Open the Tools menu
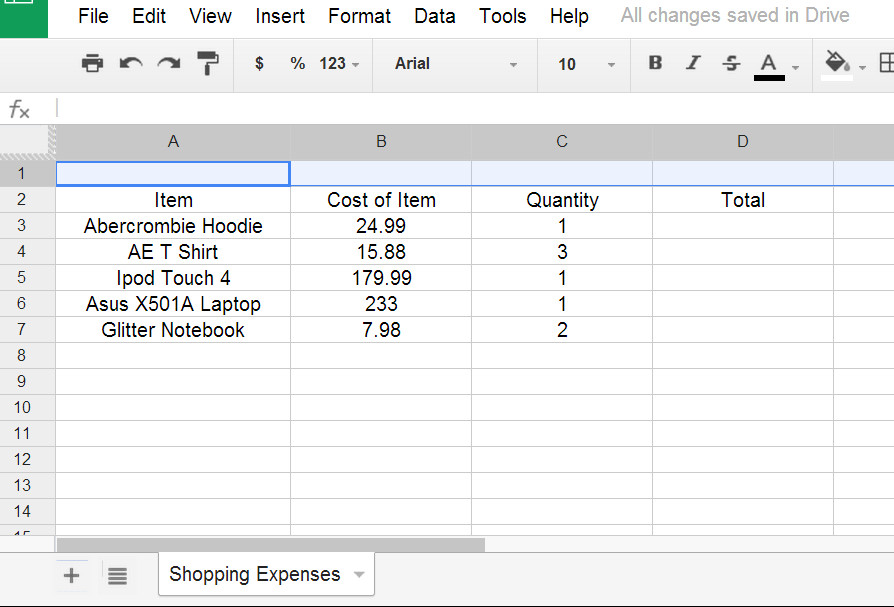The image size is (894, 607). click(x=502, y=16)
